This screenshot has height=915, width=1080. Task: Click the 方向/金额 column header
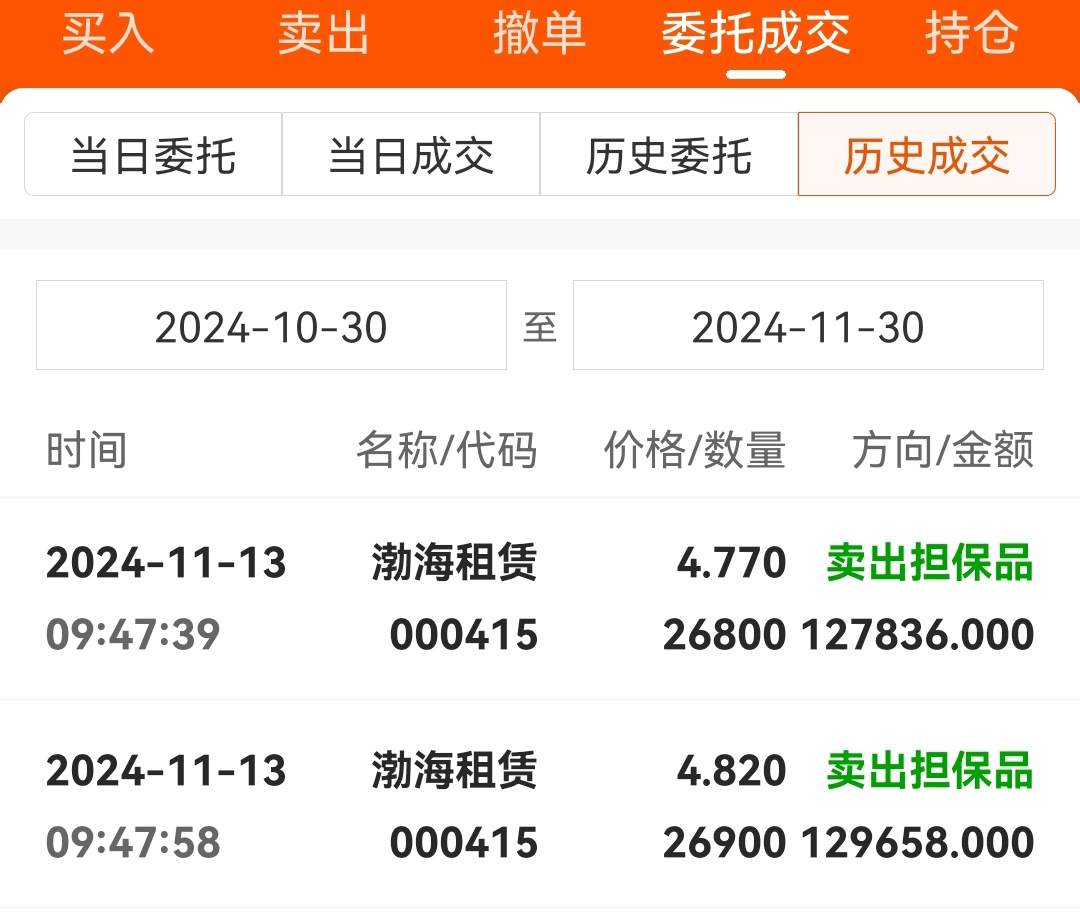(943, 450)
